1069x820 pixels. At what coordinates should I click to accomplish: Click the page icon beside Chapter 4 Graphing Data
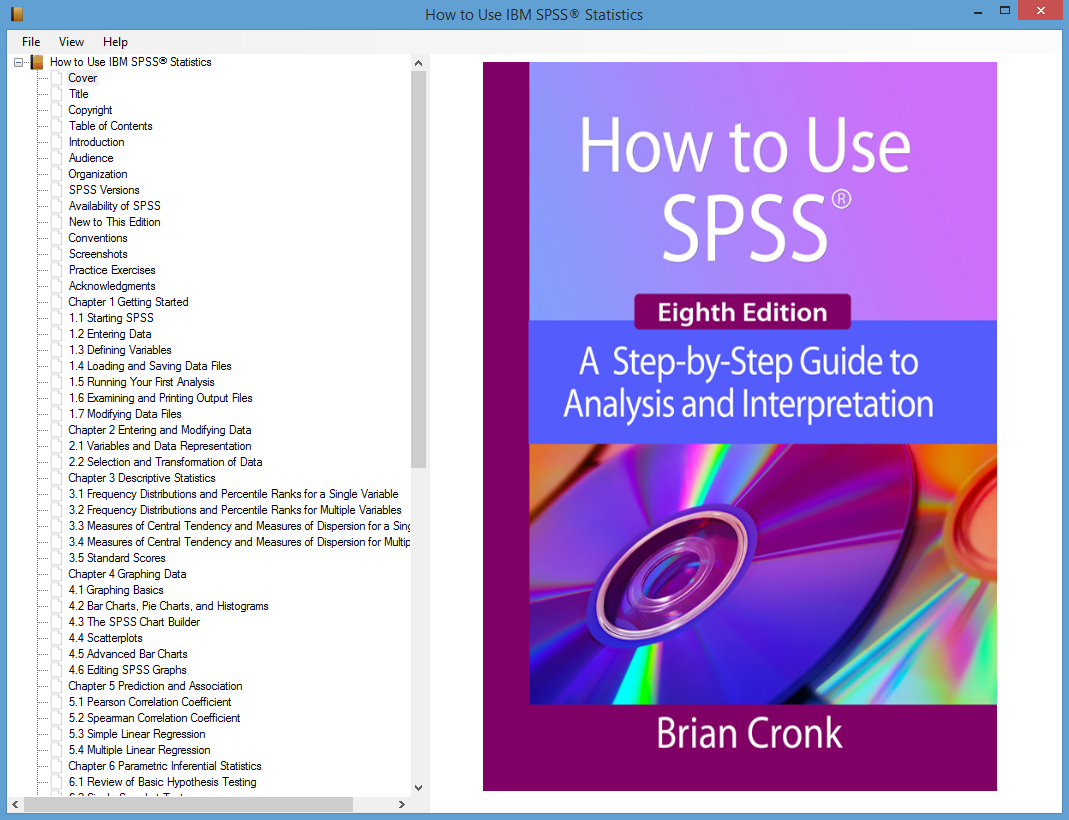click(x=57, y=574)
